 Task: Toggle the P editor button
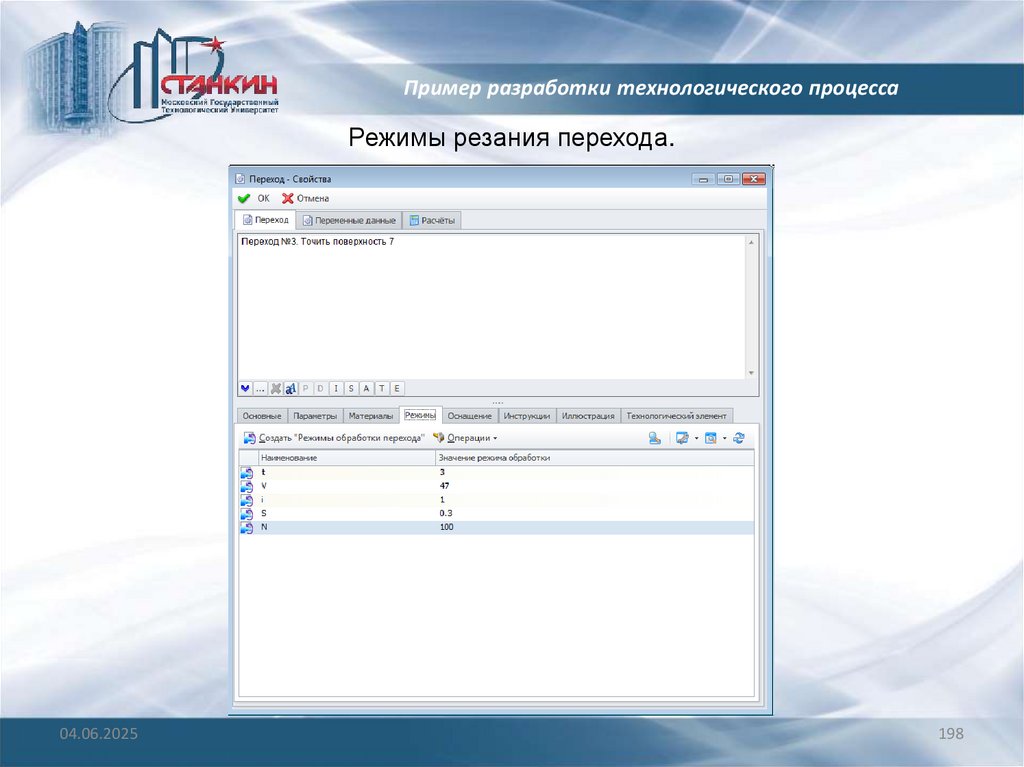pyautogui.click(x=305, y=389)
